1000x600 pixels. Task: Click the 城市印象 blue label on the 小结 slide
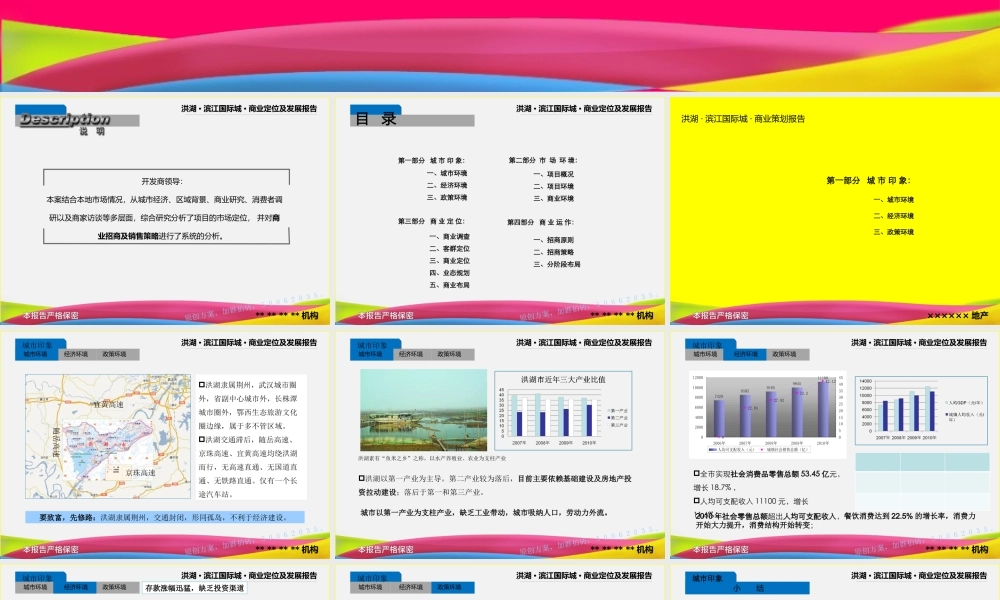coord(707,579)
